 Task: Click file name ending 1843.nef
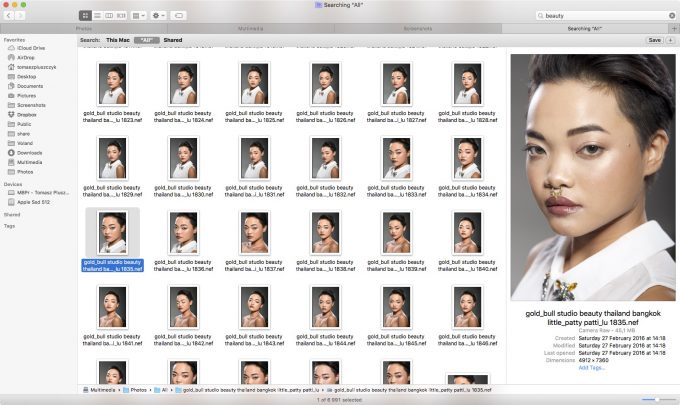(255, 340)
